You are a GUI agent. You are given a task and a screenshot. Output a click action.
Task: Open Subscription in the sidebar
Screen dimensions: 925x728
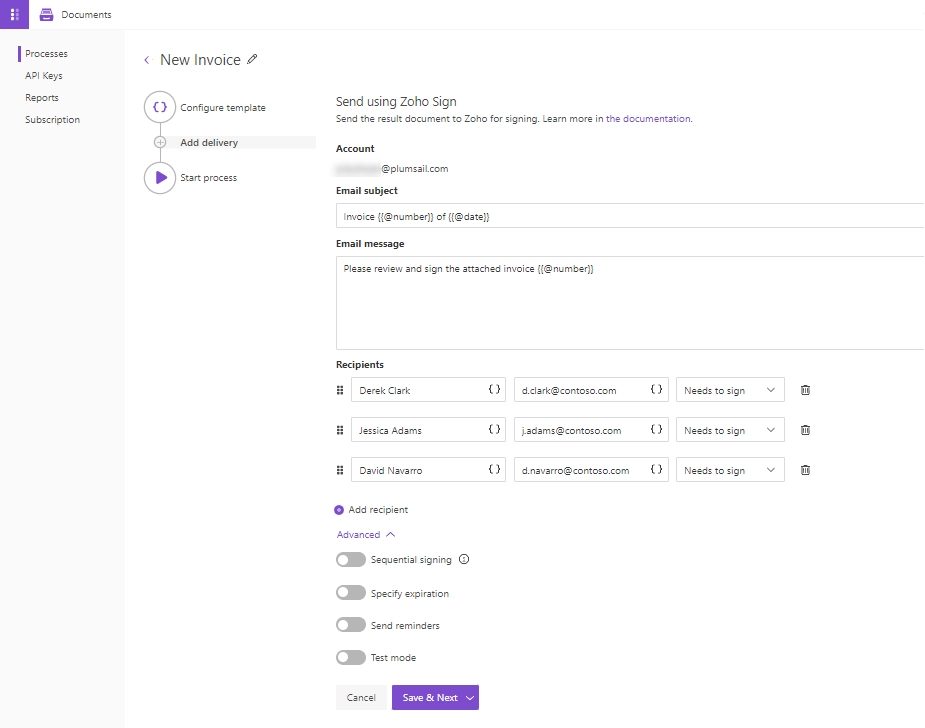[53, 119]
